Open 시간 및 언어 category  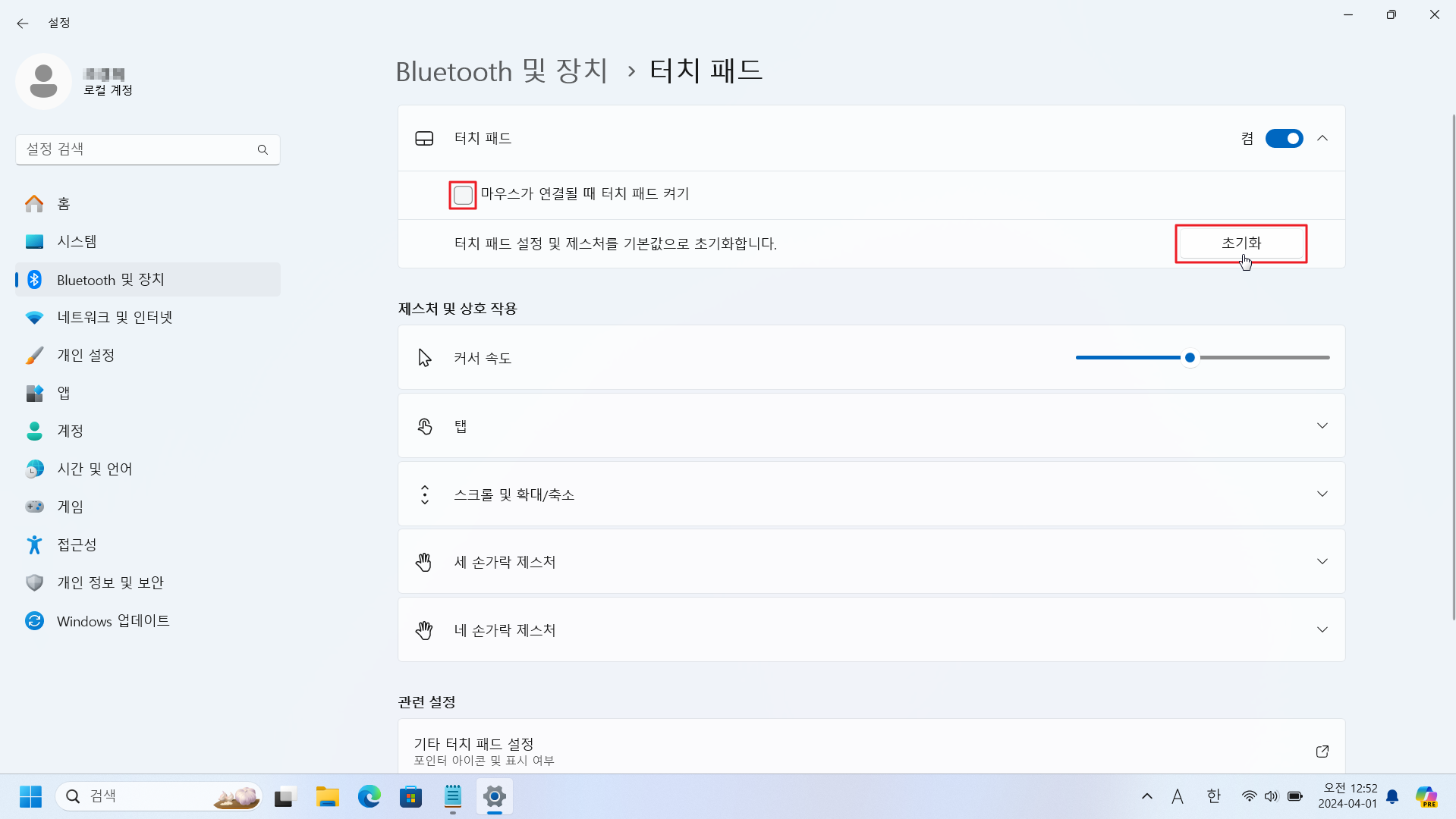tap(148, 469)
